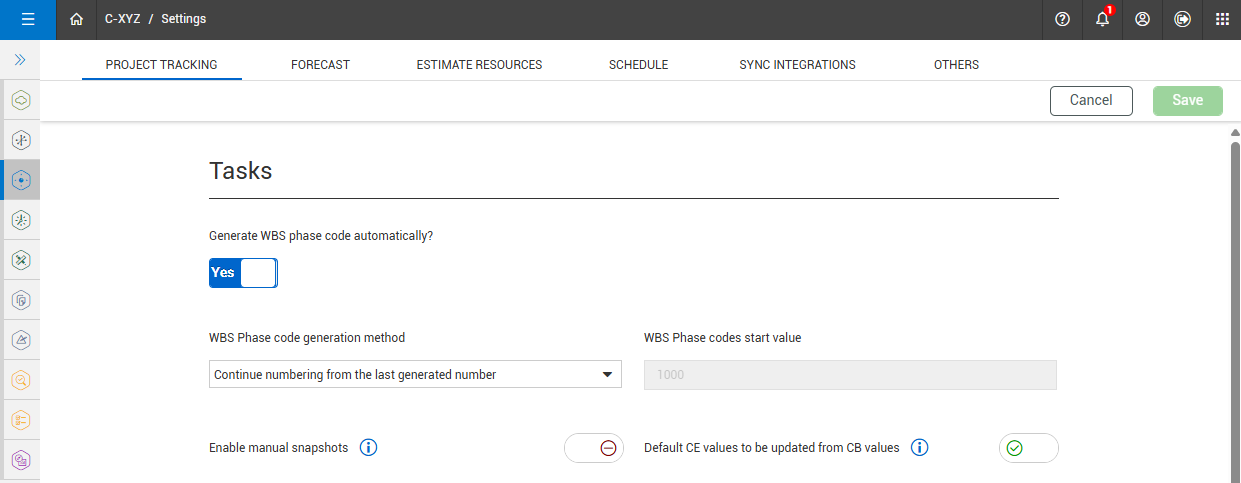Open the apps grid launcher

[1222, 19]
